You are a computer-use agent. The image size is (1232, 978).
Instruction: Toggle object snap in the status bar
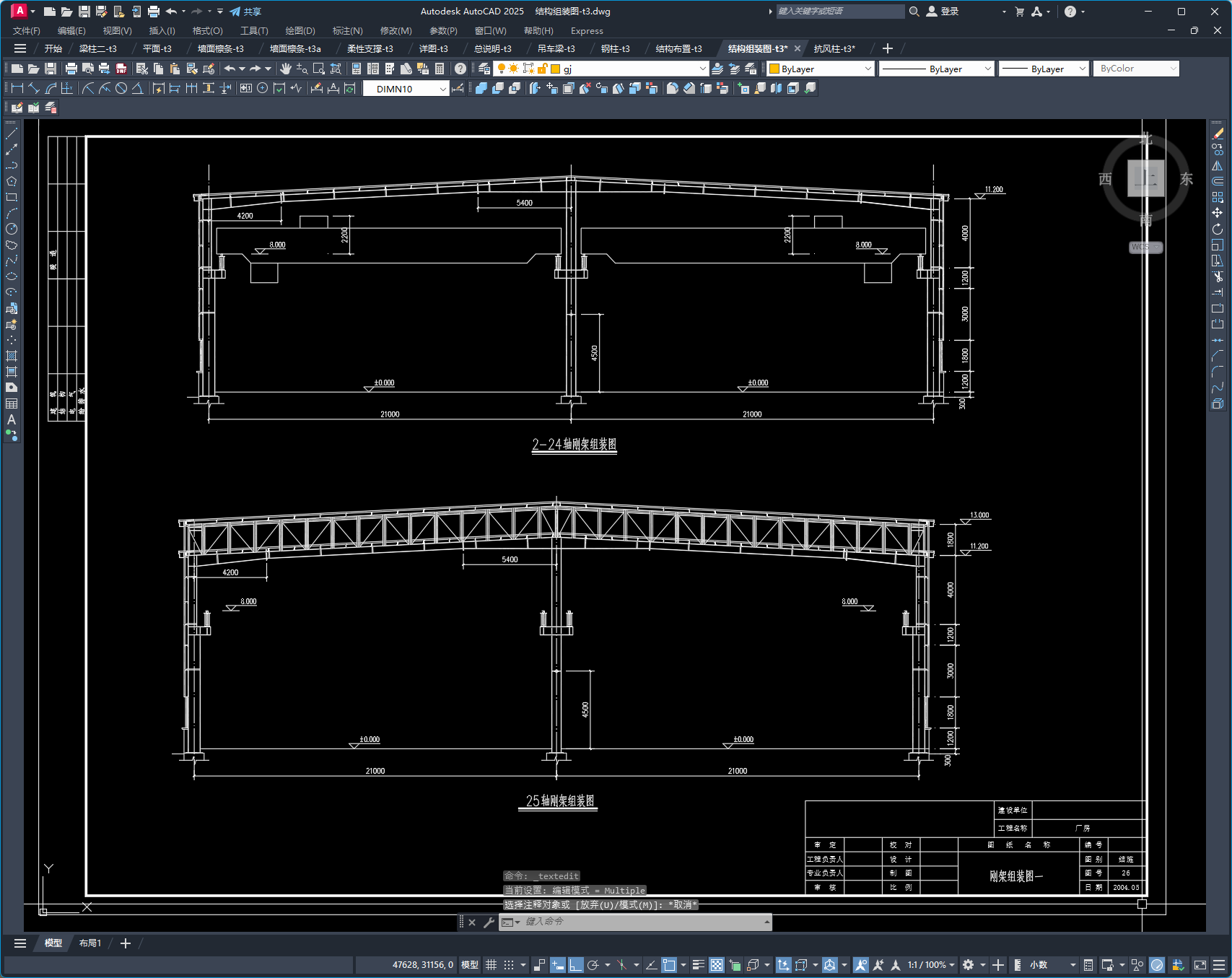coord(669,965)
